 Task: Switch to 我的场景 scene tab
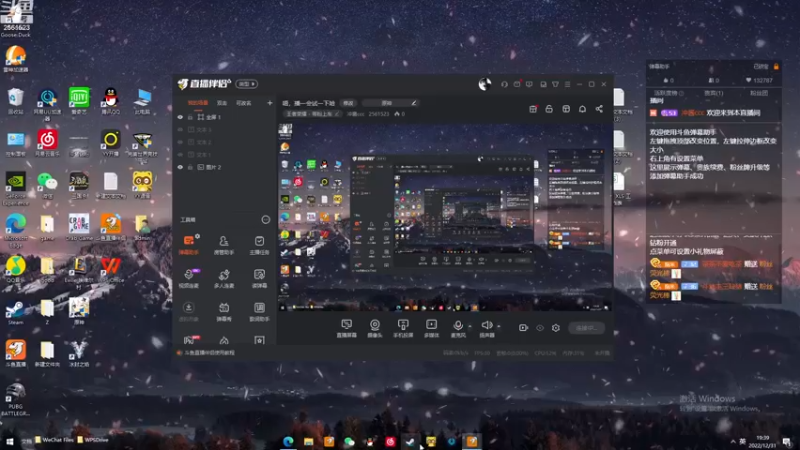tap(198, 103)
